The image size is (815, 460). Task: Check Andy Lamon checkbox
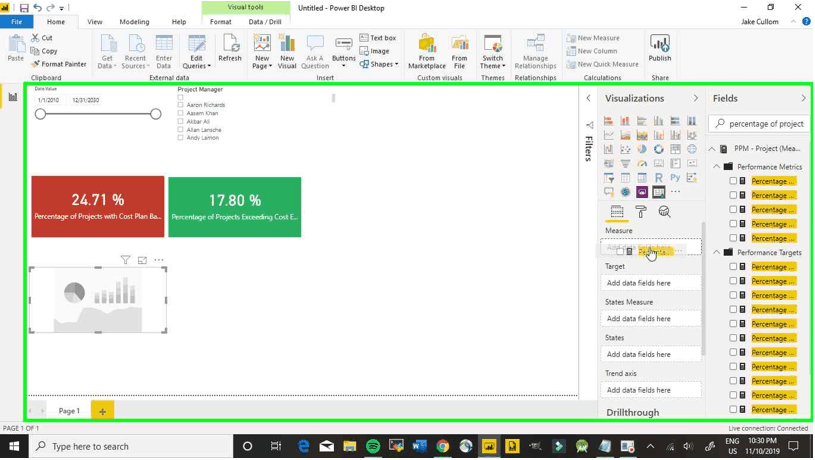(x=180, y=138)
